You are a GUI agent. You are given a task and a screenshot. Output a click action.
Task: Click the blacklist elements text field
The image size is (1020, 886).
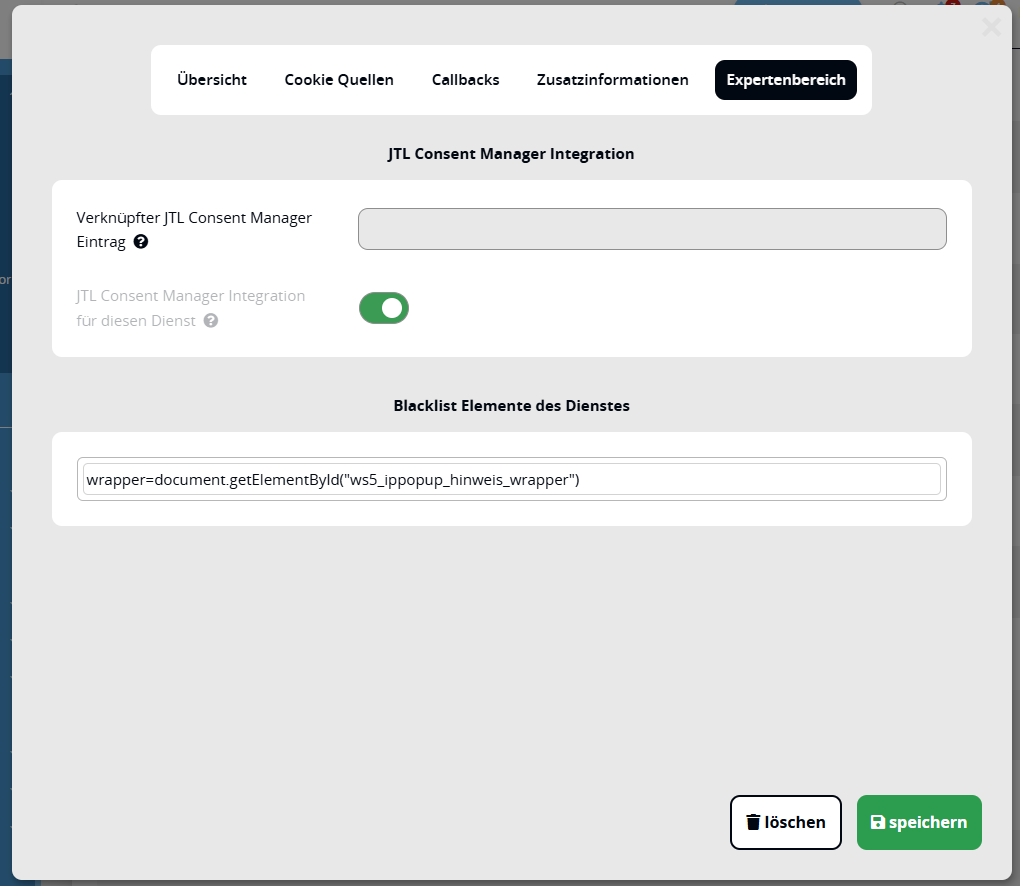coord(511,479)
